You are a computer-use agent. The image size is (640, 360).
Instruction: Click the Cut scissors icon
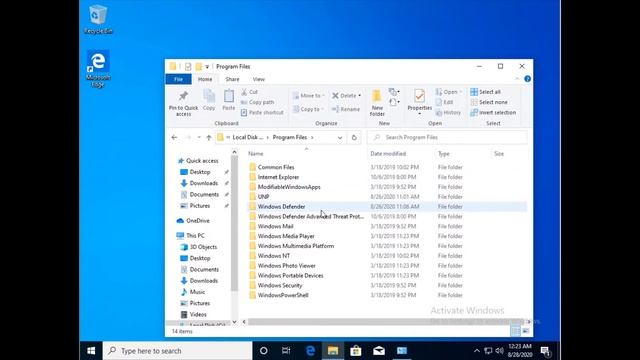(x=244, y=92)
